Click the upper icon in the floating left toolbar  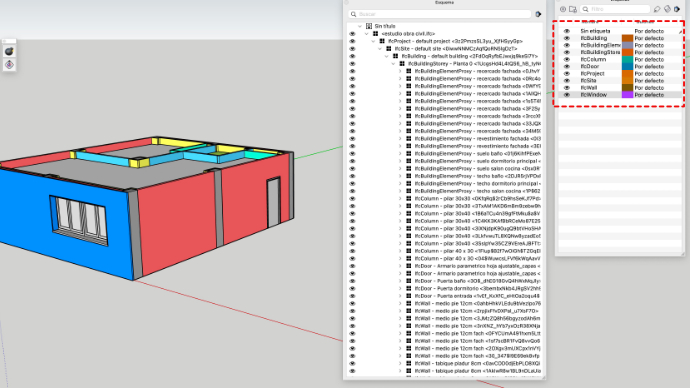(9, 51)
